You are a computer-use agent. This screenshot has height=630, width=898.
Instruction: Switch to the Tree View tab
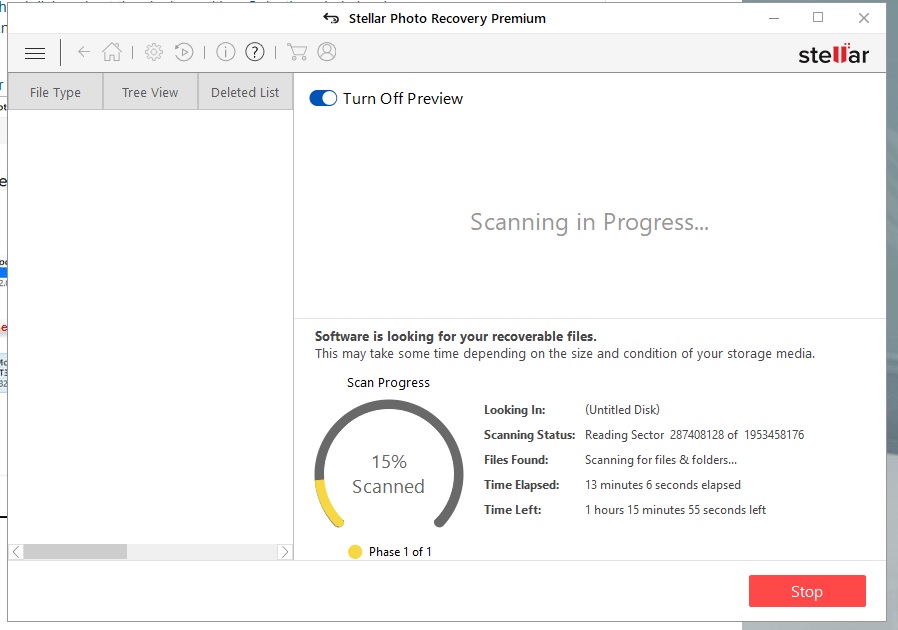pos(150,92)
